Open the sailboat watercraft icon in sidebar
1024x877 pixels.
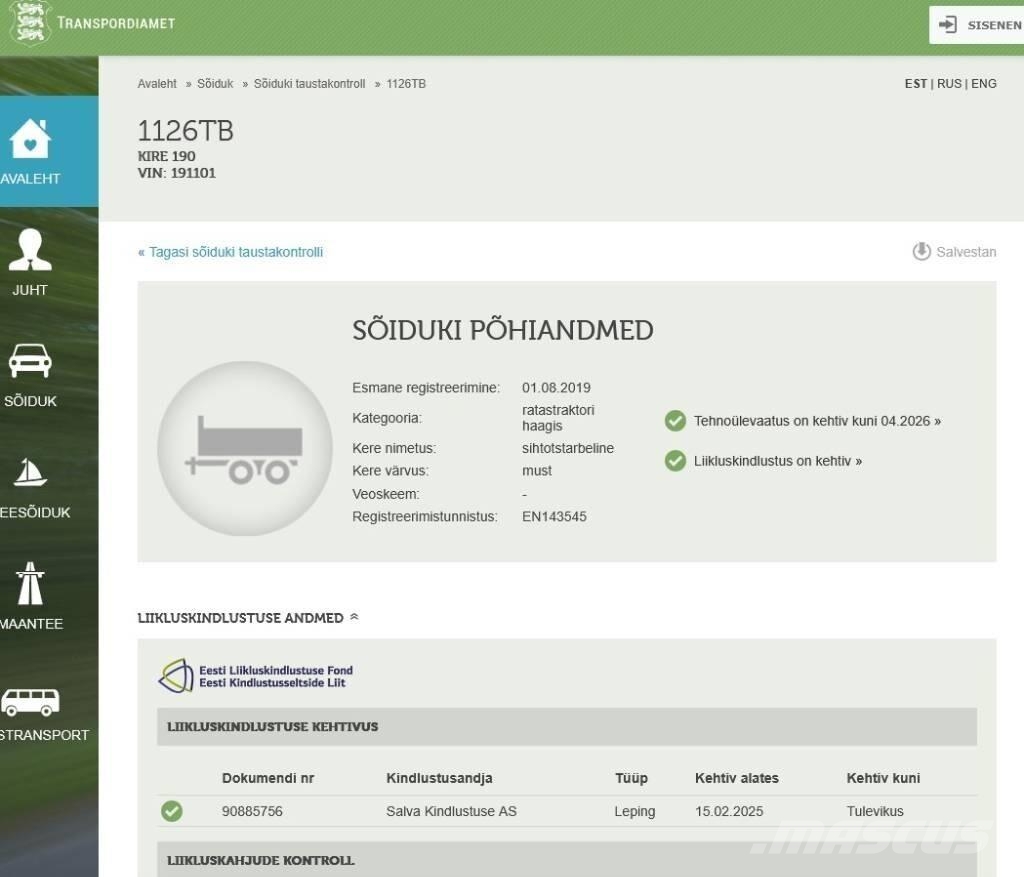coord(30,472)
